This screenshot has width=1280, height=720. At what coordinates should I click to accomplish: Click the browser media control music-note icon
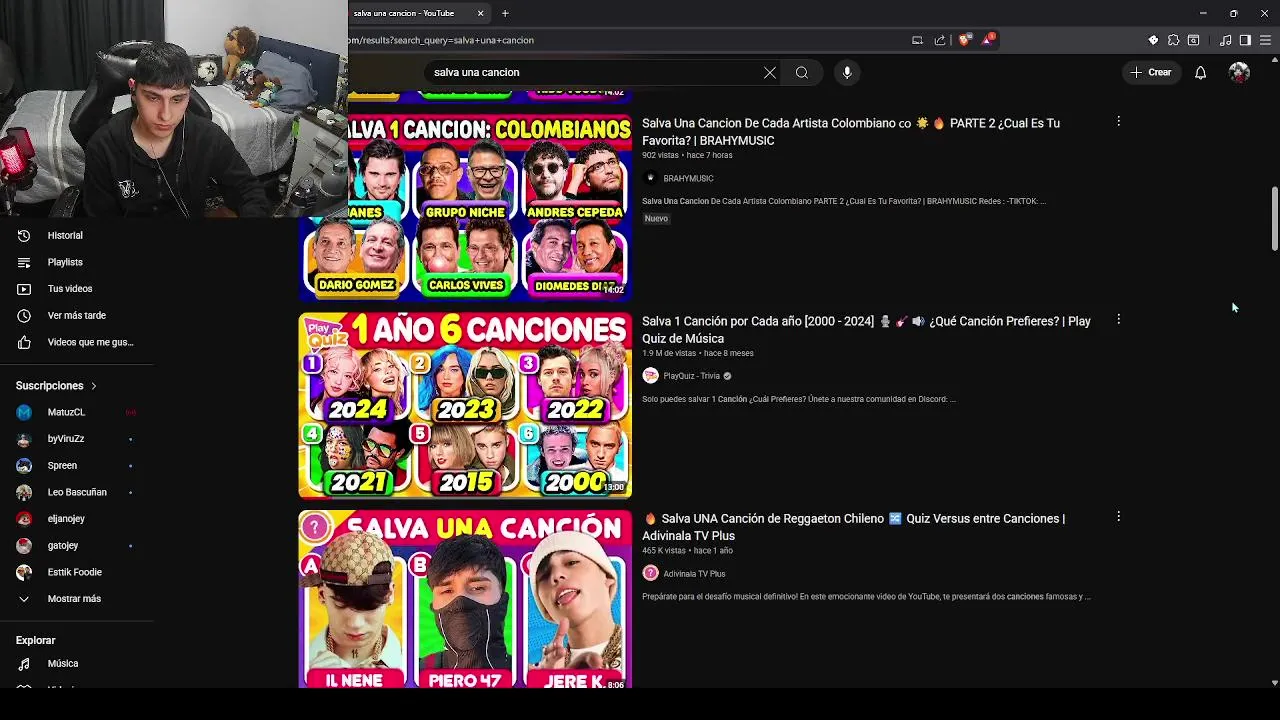(1225, 40)
